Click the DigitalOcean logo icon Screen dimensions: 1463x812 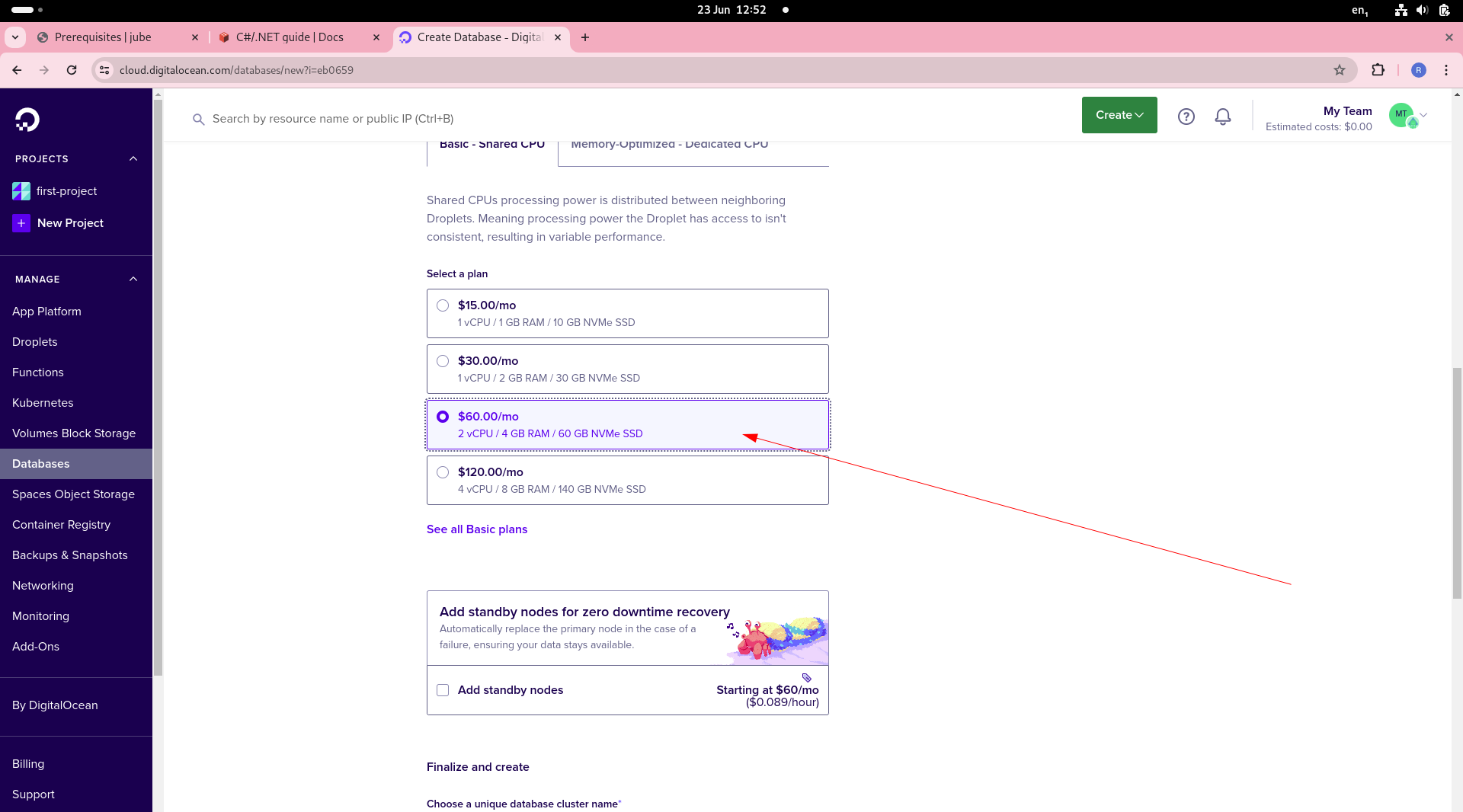point(27,120)
